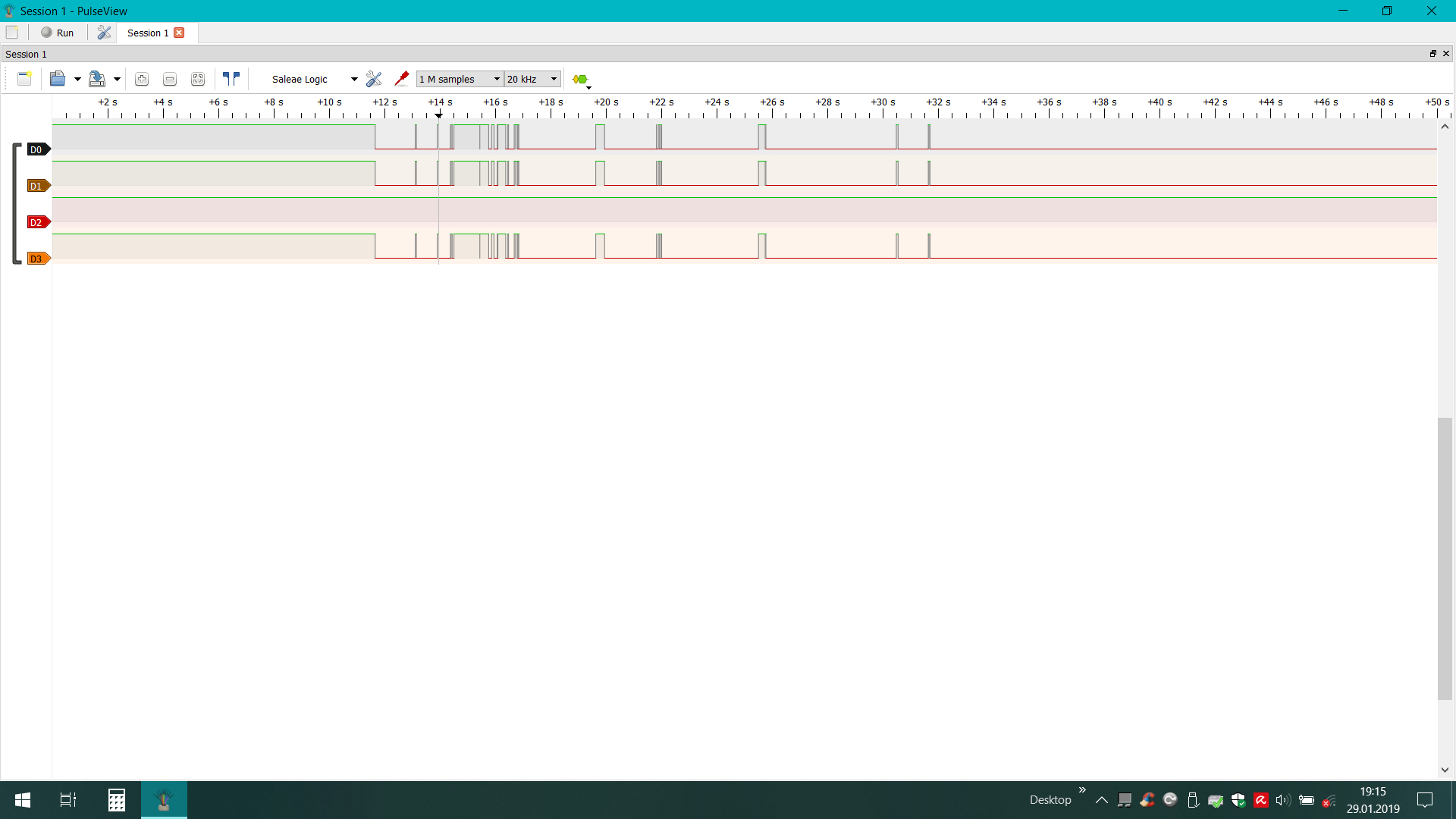Open the Windows Start menu

pyautogui.click(x=23, y=800)
